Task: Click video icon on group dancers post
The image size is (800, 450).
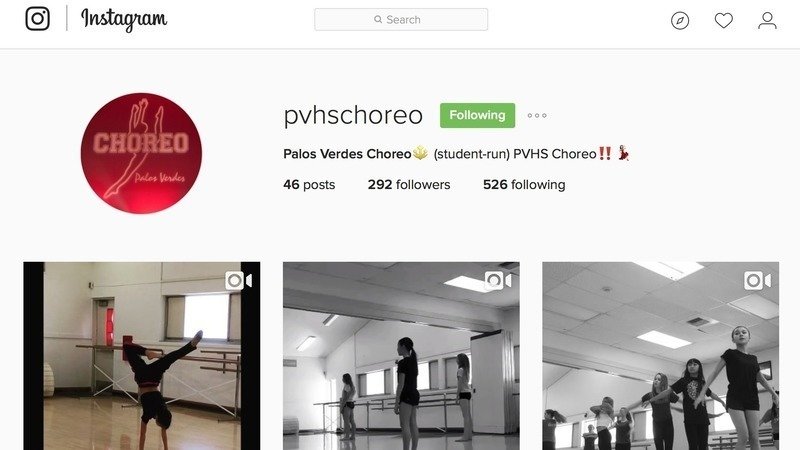Action: pos(758,281)
